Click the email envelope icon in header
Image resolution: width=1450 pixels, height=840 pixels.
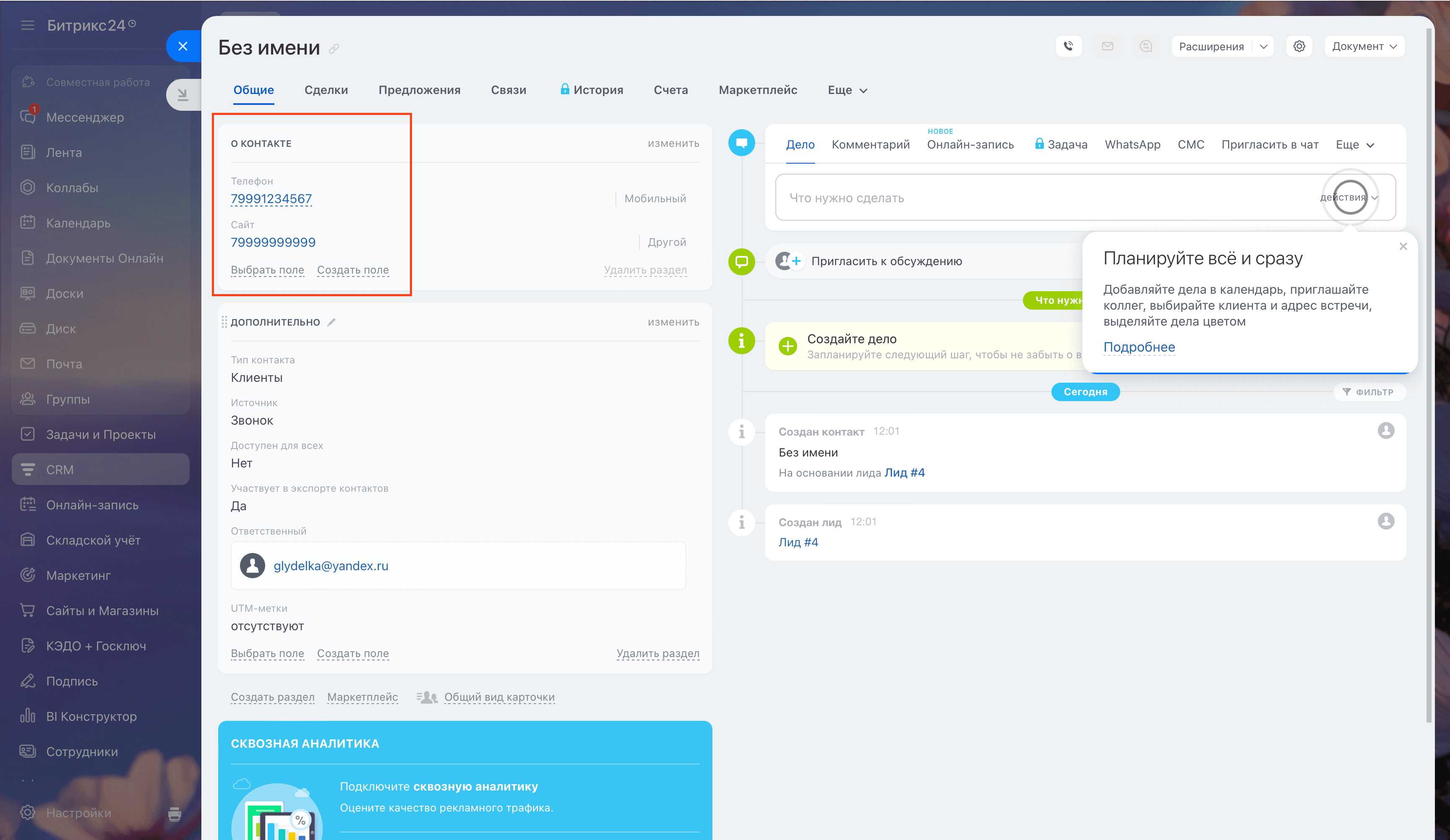point(1107,47)
